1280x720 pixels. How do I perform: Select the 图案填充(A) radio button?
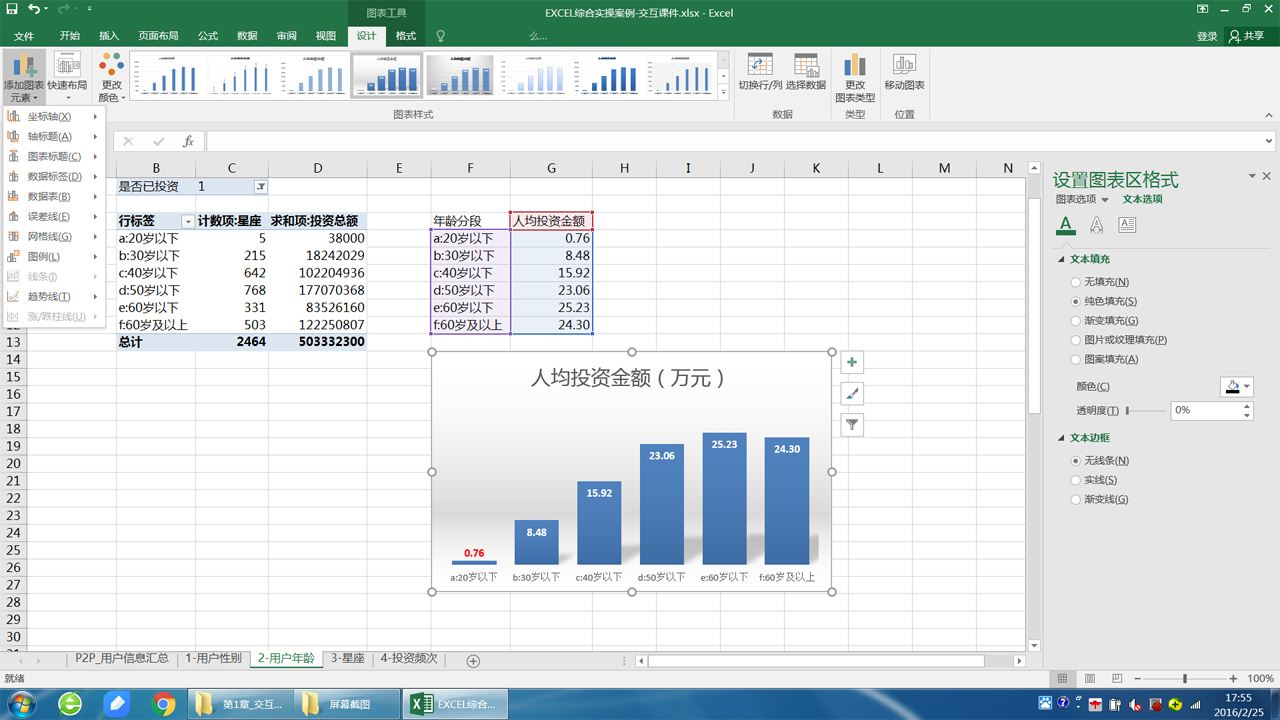pos(1076,359)
